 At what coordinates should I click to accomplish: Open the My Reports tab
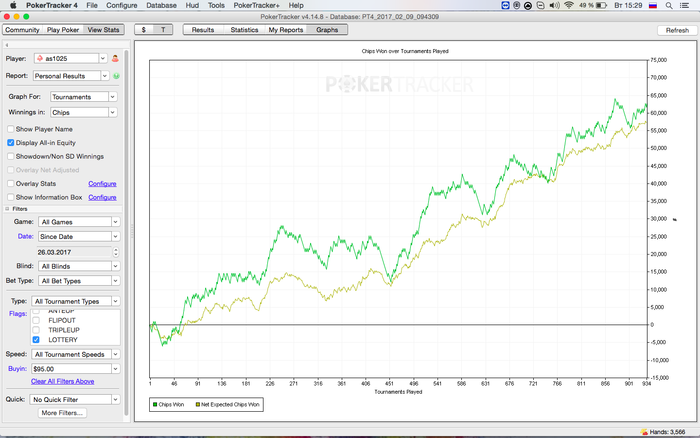[x=286, y=30]
